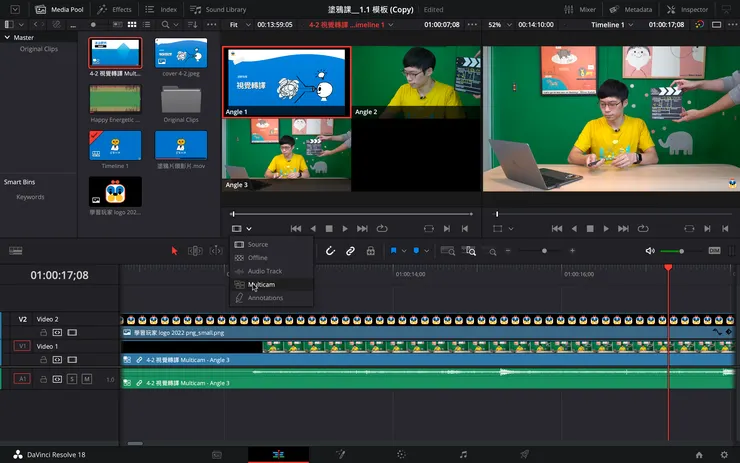Open the Deliver page rocket icon
This screenshot has height=463, width=740.
coord(525,454)
